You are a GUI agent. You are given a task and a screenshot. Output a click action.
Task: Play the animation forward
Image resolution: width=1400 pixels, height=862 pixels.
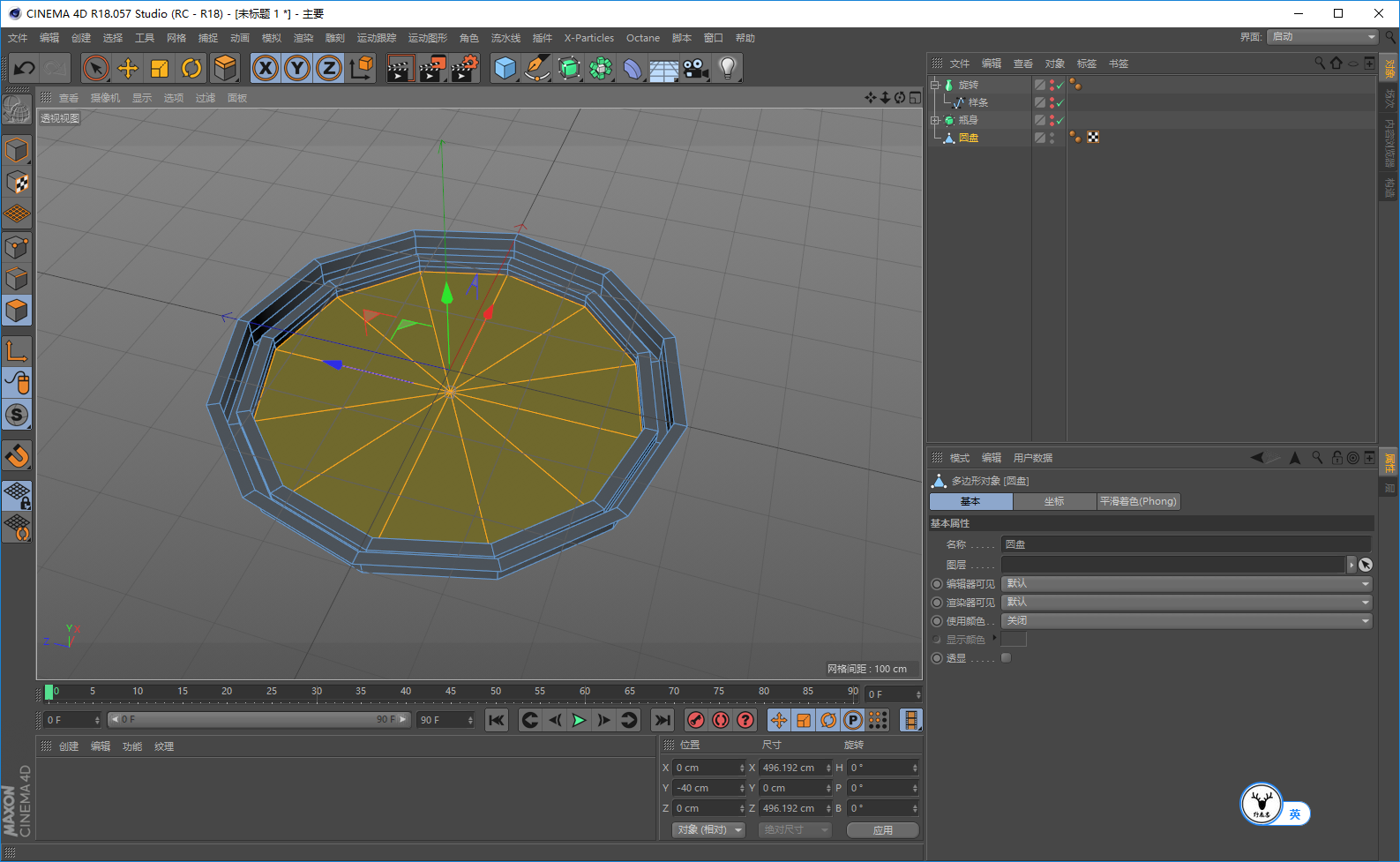click(x=579, y=720)
